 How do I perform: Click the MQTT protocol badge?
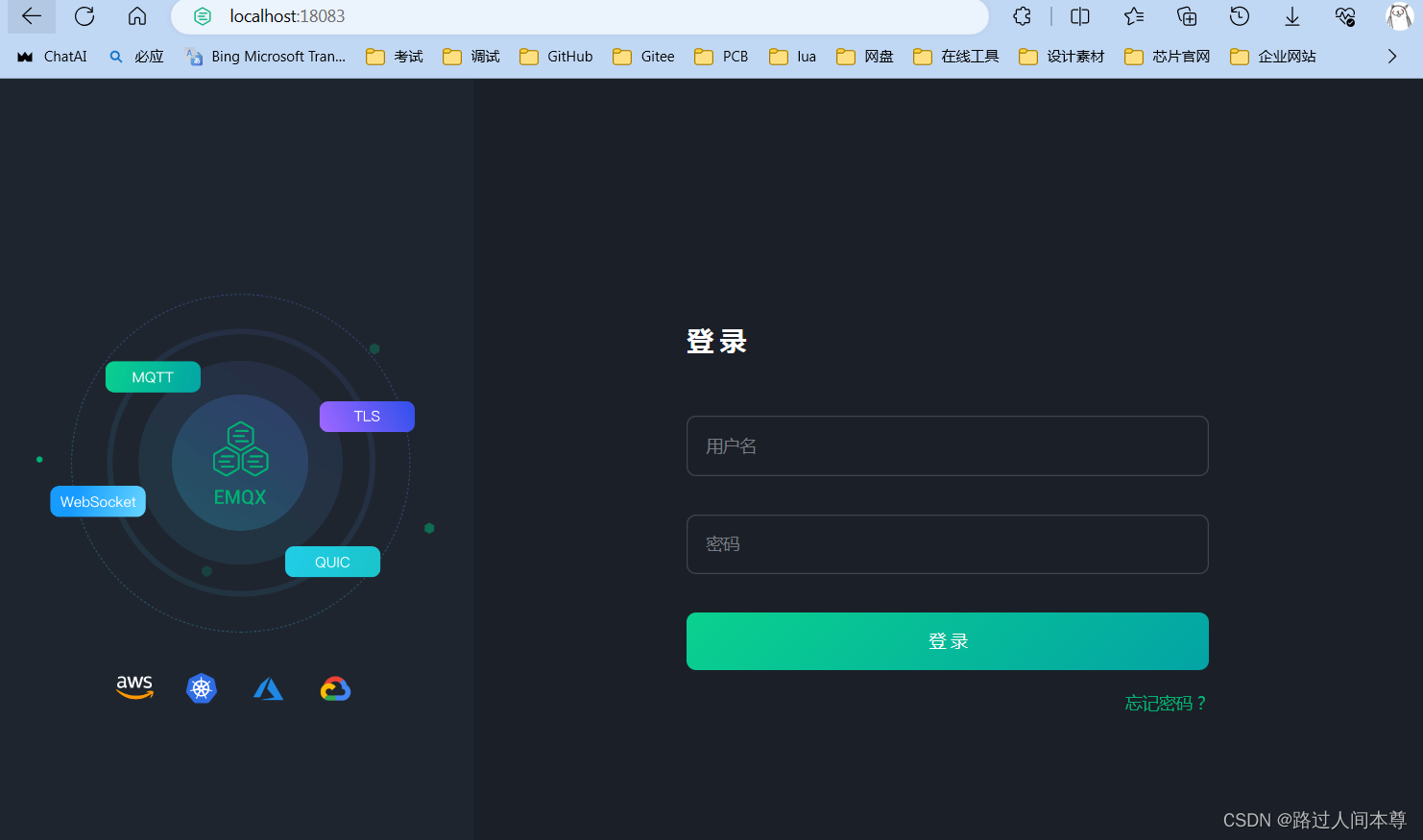click(153, 377)
